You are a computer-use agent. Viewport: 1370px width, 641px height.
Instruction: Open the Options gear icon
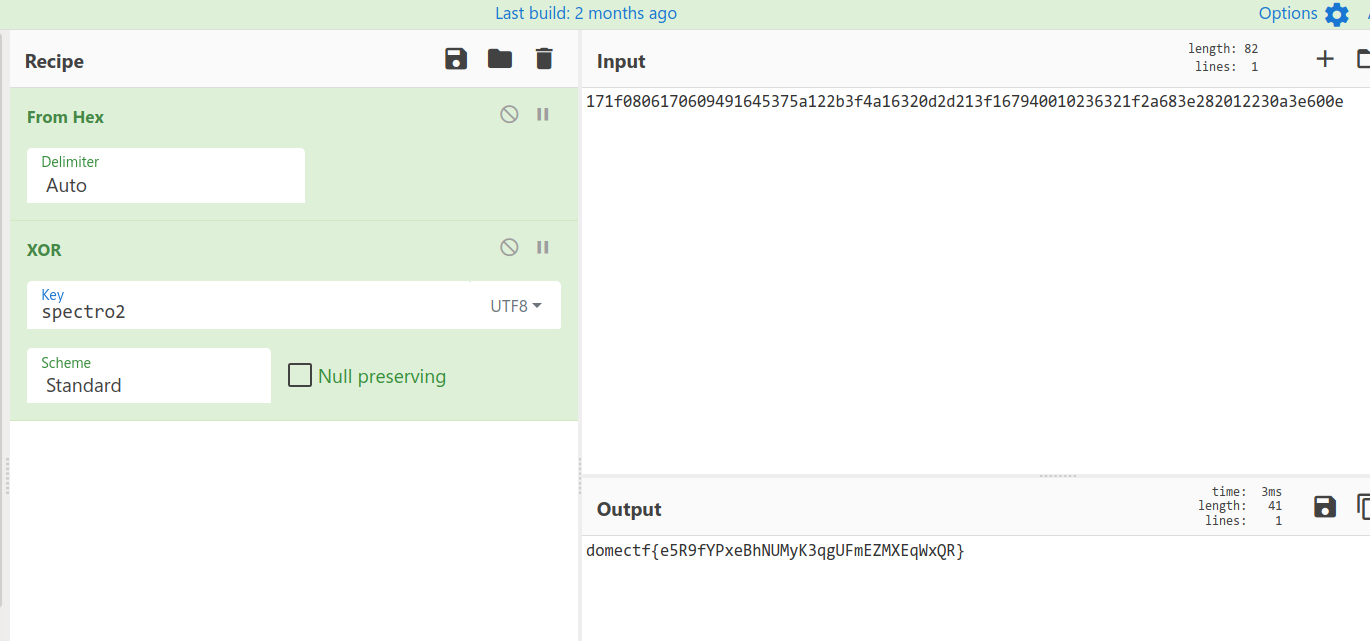click(x=1337, y=14)
